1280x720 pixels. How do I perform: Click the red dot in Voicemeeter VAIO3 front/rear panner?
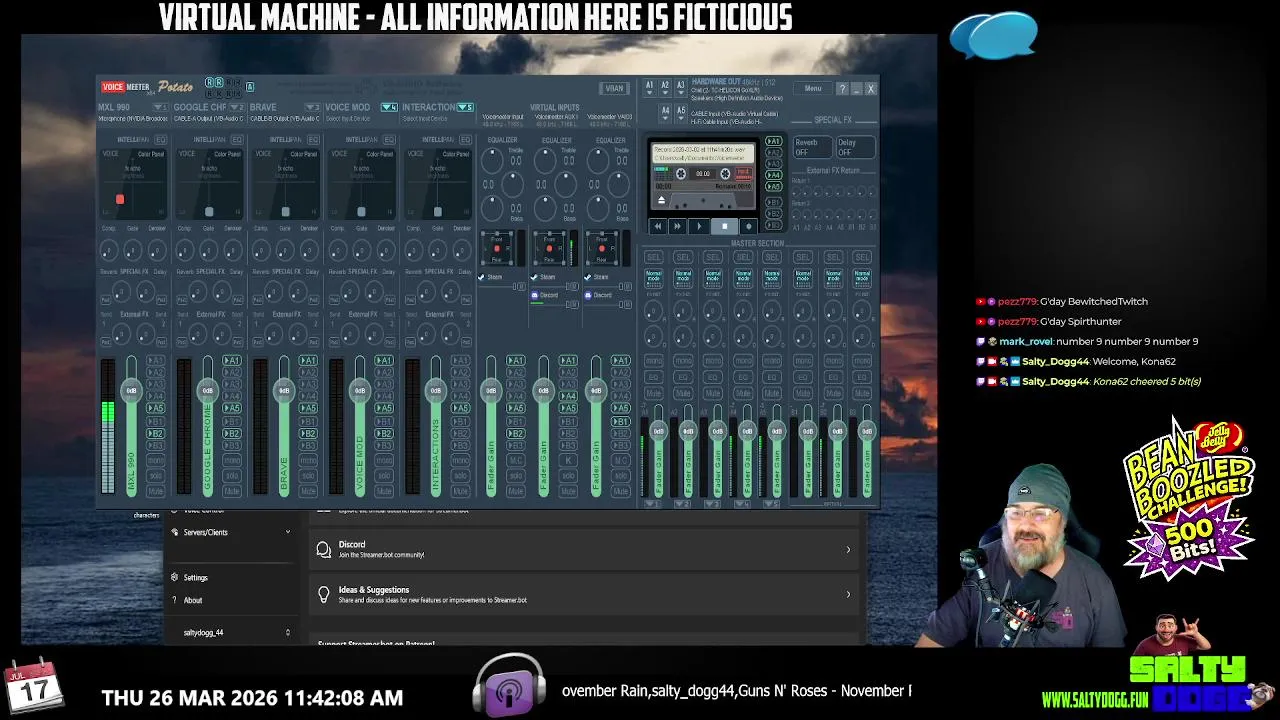(x=601, y=248)
